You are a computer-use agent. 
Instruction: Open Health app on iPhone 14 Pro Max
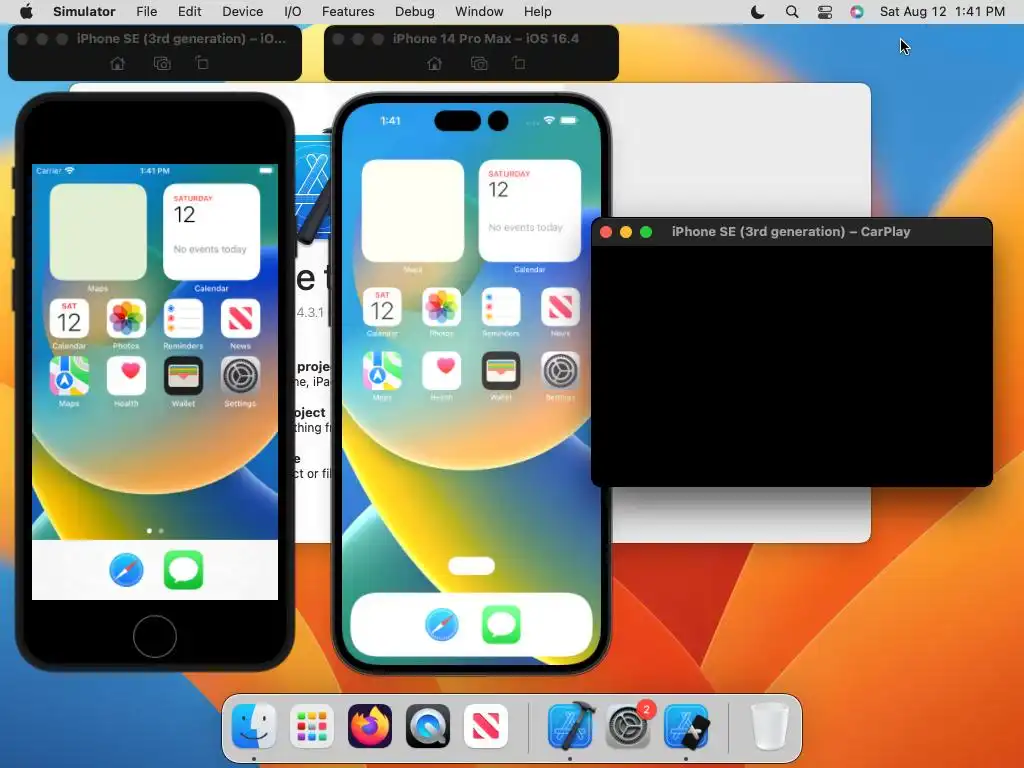(x=441, y=371)
